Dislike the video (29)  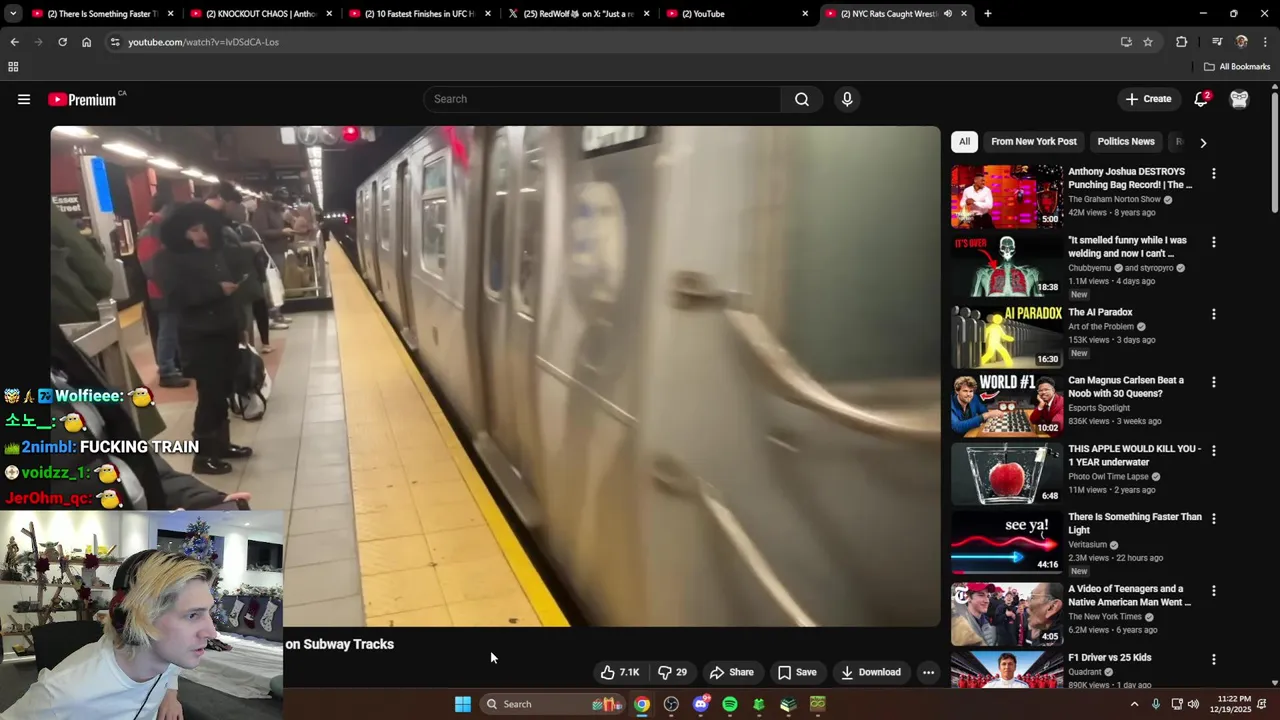pos(672,672)
